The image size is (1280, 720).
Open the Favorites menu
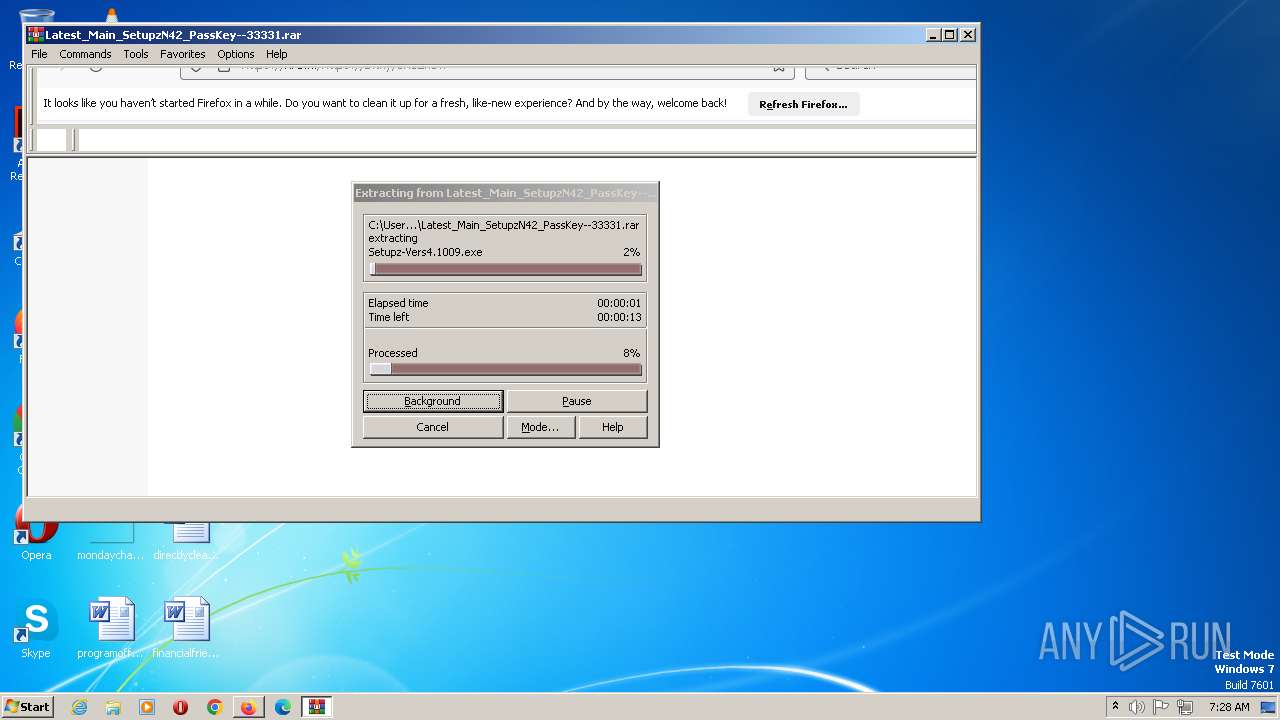coord(183,54)
